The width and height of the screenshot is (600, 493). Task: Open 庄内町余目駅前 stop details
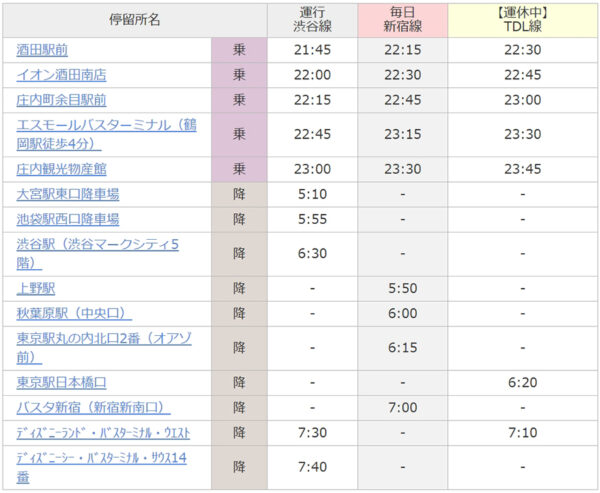tap(61, 100)
